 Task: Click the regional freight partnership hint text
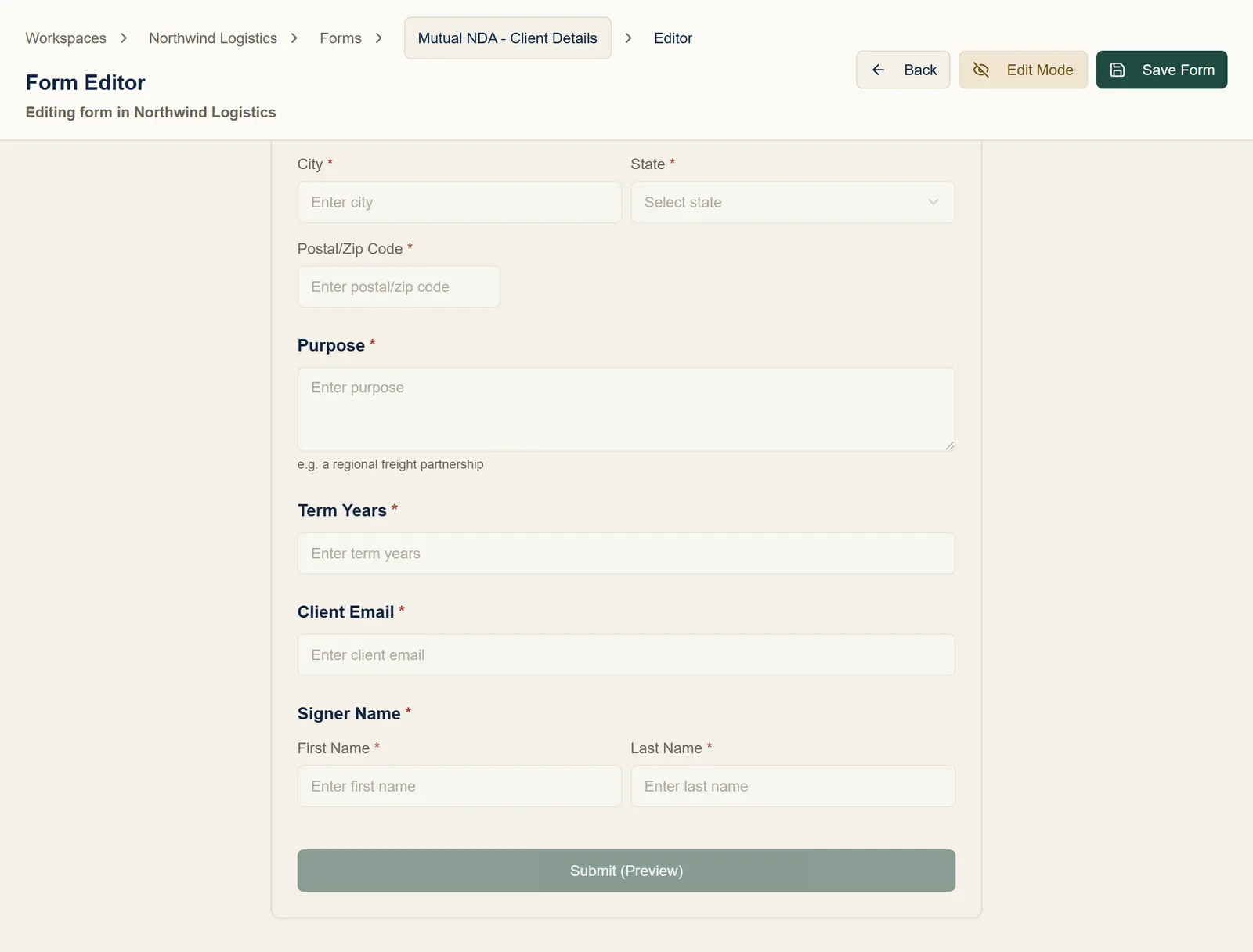390,464
